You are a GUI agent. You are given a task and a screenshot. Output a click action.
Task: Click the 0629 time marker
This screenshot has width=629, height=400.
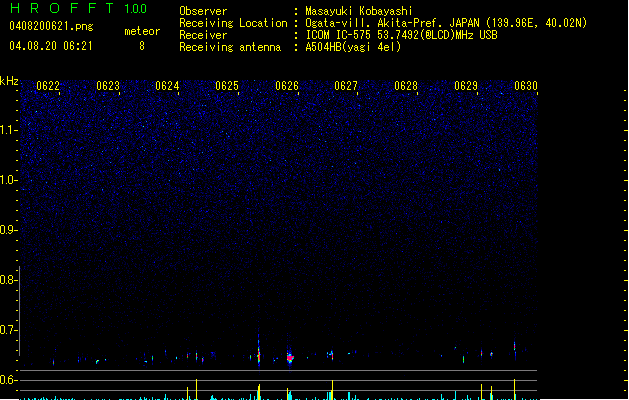point(466,86)
